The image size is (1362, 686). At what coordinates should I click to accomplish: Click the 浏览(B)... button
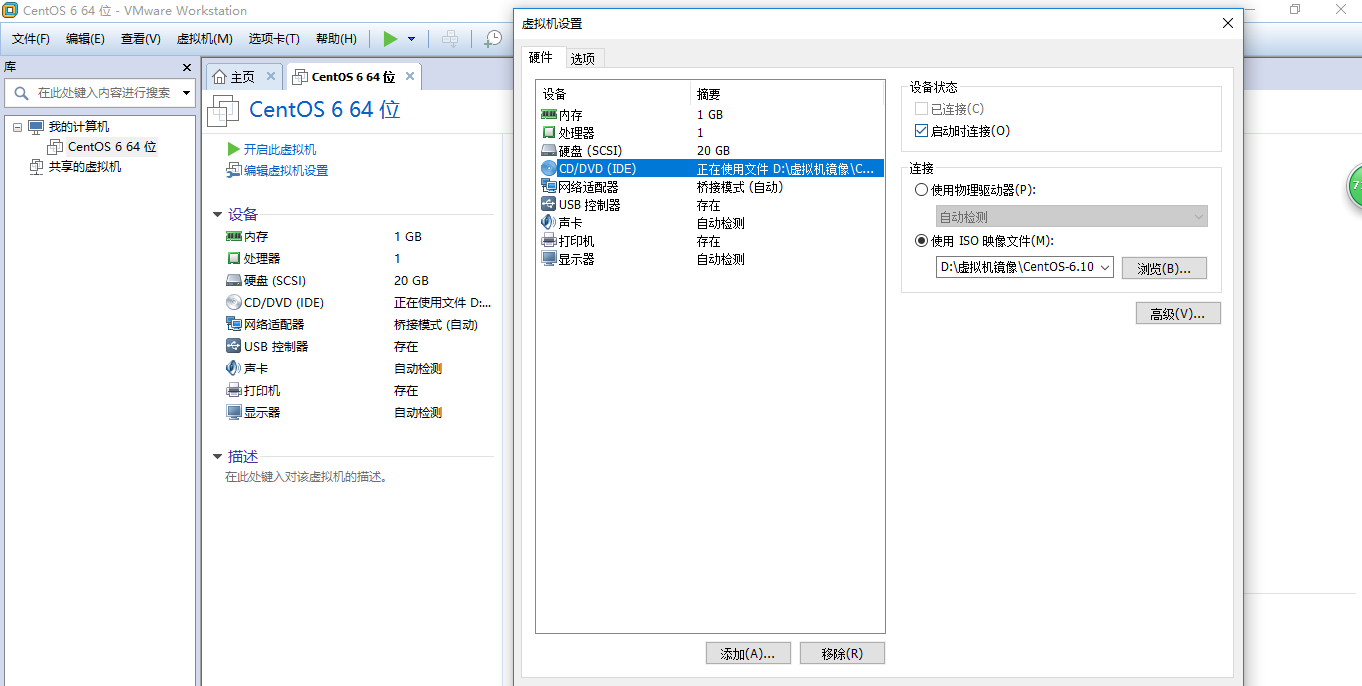(1164, 268)
